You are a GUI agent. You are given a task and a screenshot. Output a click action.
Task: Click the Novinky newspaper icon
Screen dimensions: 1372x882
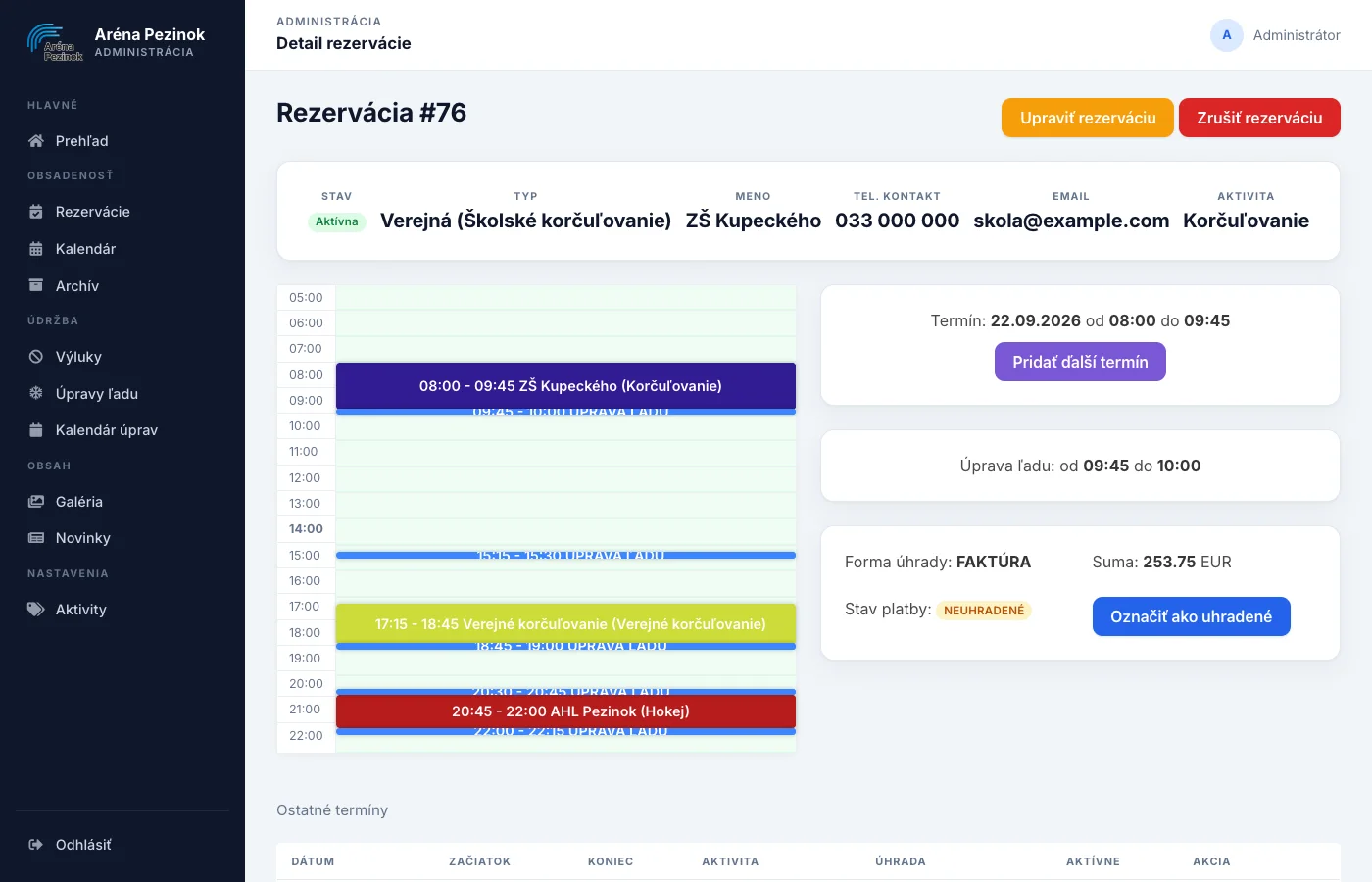tap(36, 538)
